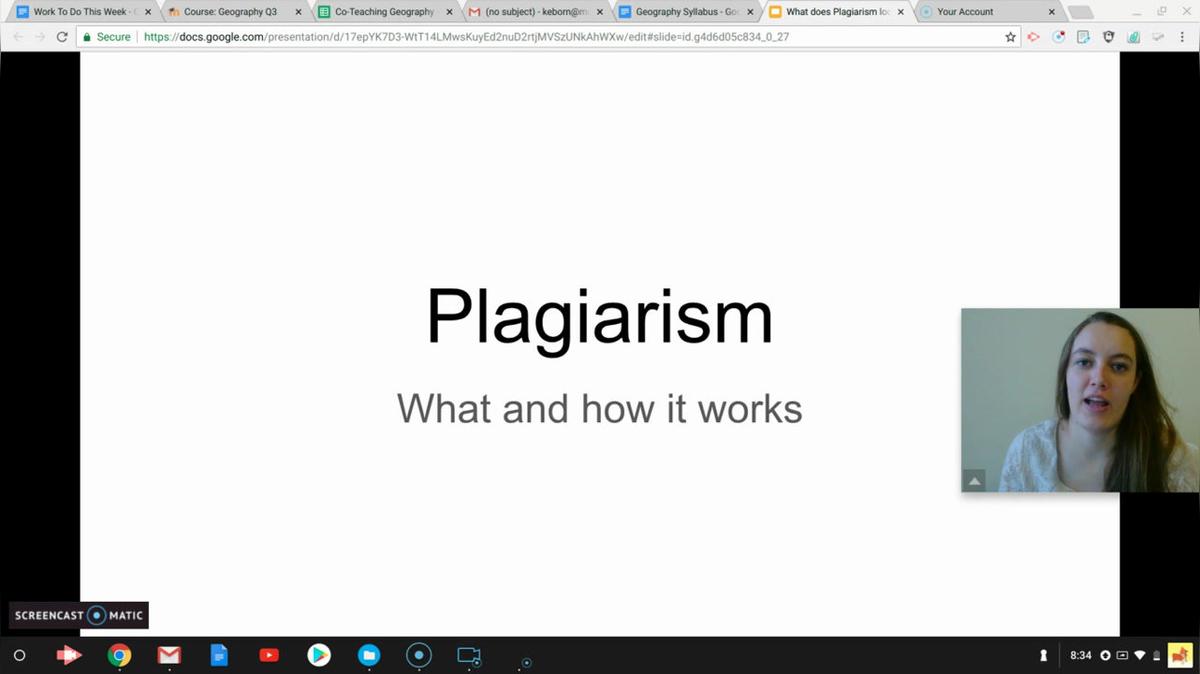The image size is (1200, 674).
Task: Reload the current page
Action: 62,37
